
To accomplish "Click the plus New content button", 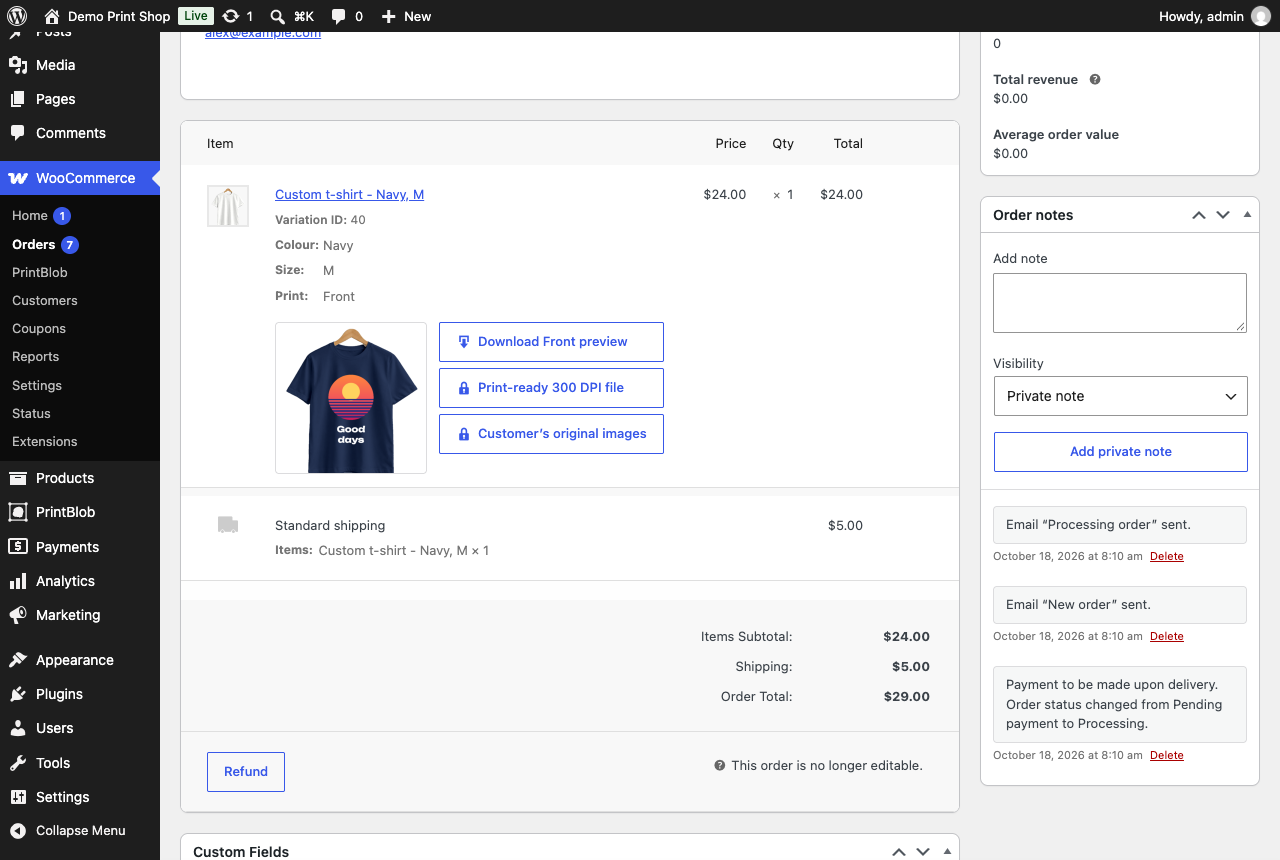I will pos(406,16).
